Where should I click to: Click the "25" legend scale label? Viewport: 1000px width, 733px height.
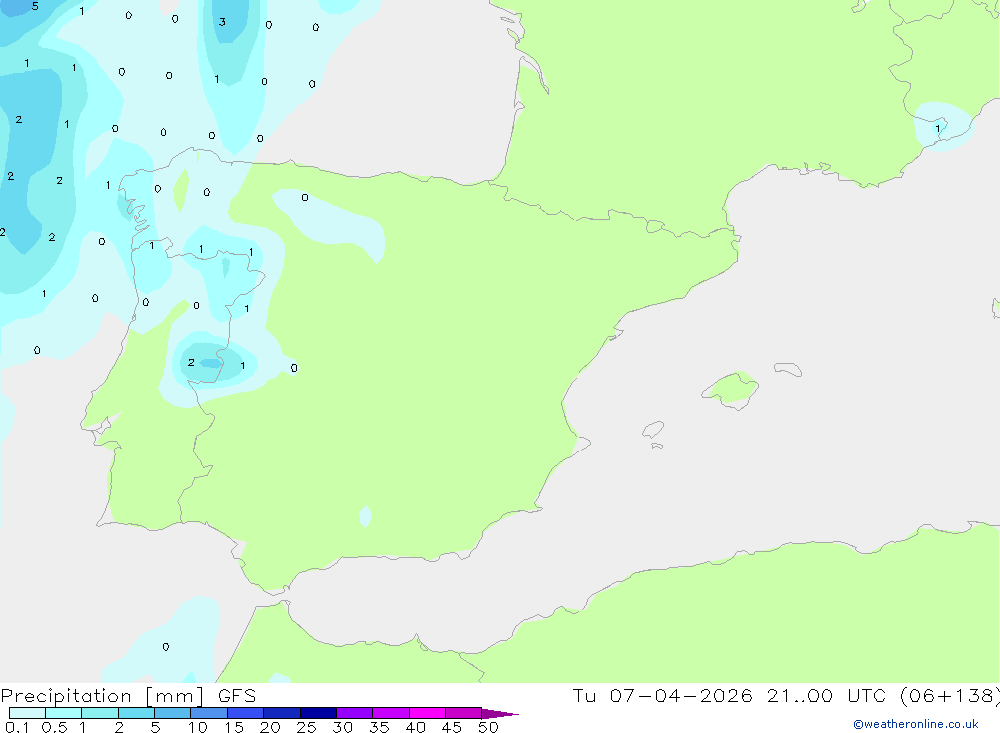pos(306,727)
